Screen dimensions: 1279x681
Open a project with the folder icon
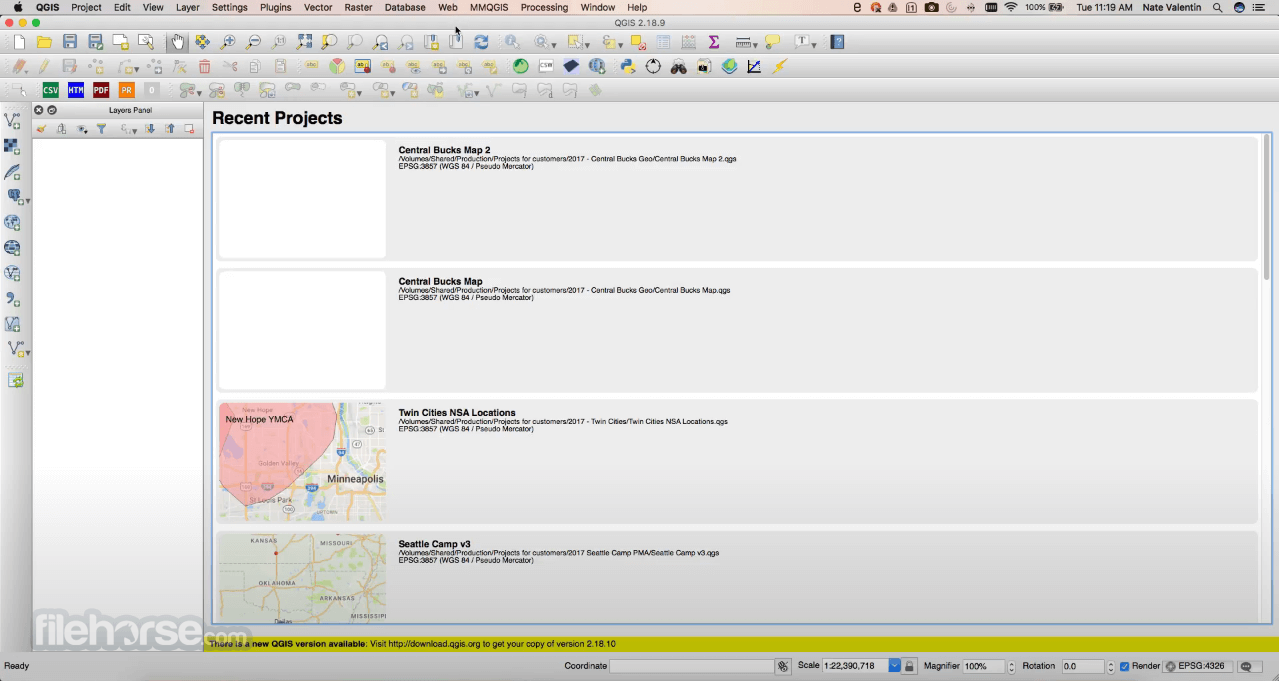click(x=44, y=42)
